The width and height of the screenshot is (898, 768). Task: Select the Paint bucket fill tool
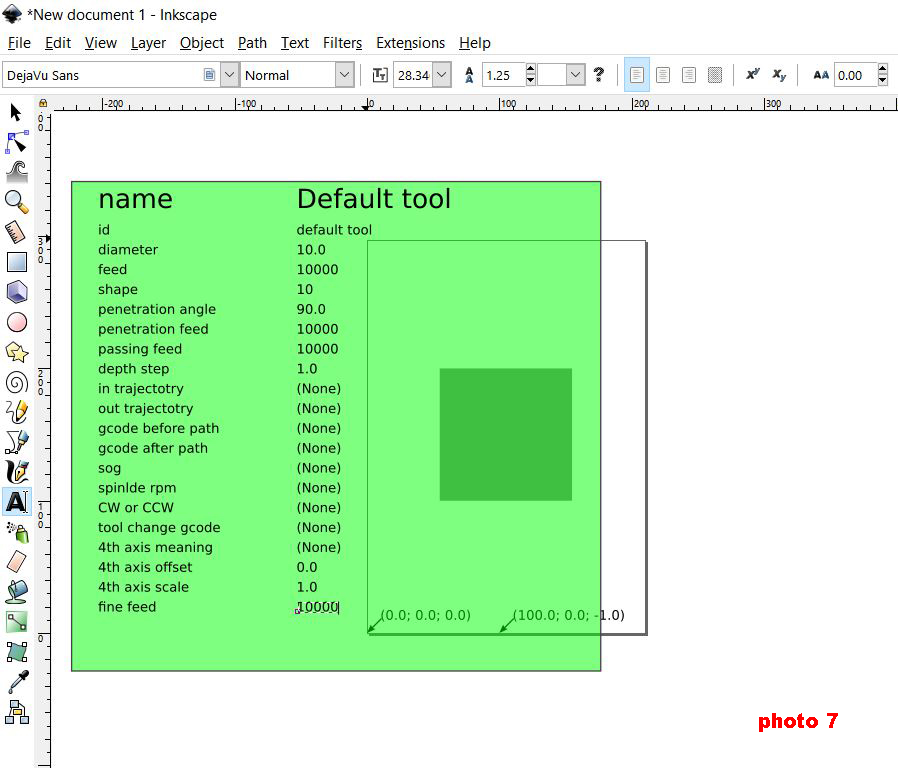(x=17, y=592)
